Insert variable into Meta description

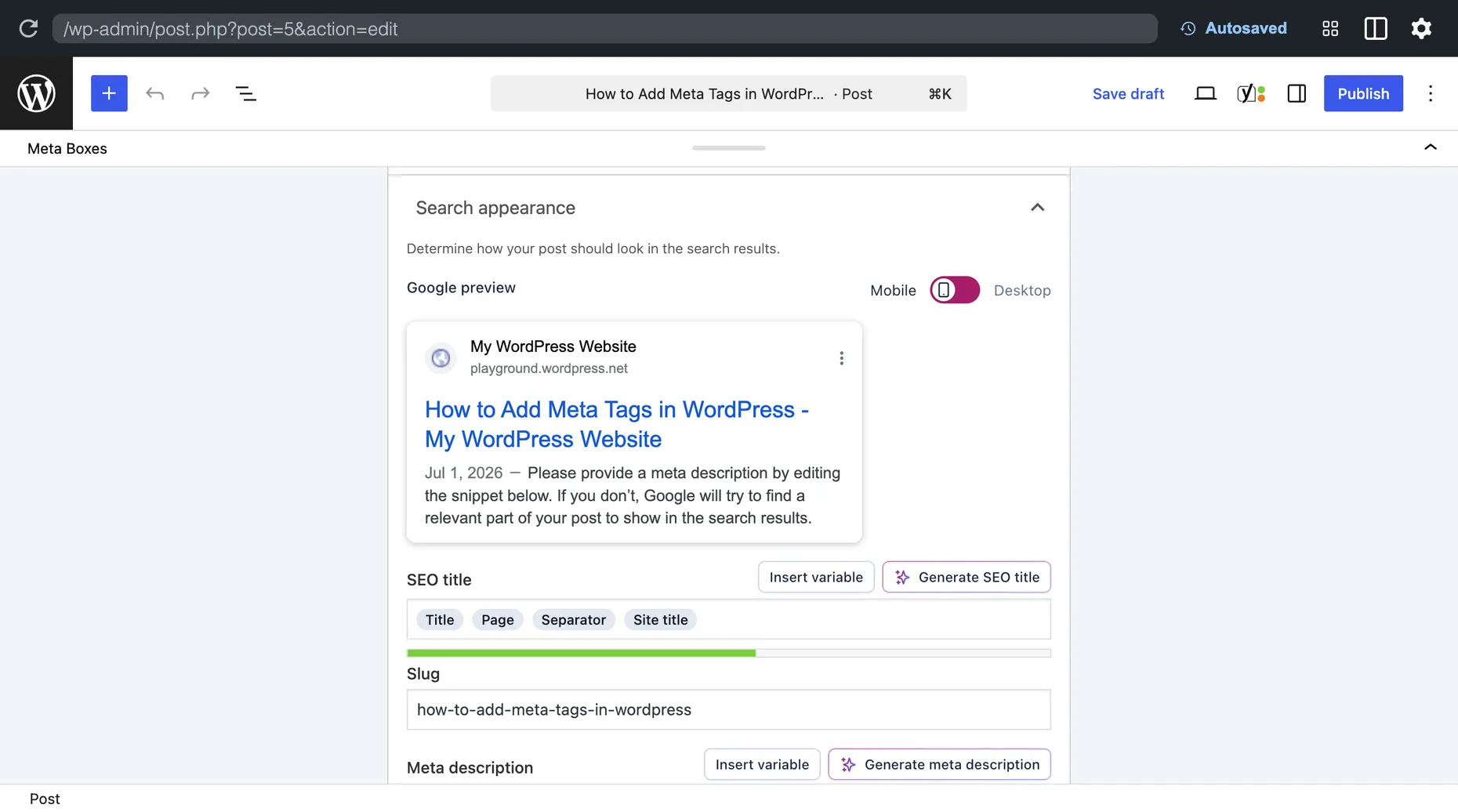click(x=762, y=764)
